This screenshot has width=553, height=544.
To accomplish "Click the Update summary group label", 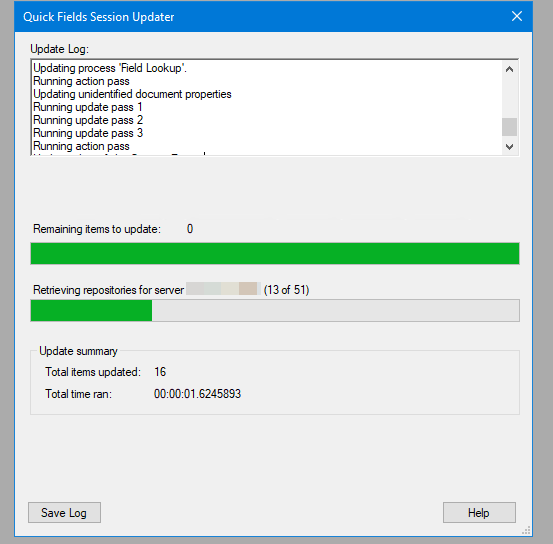I will (78, 351).
